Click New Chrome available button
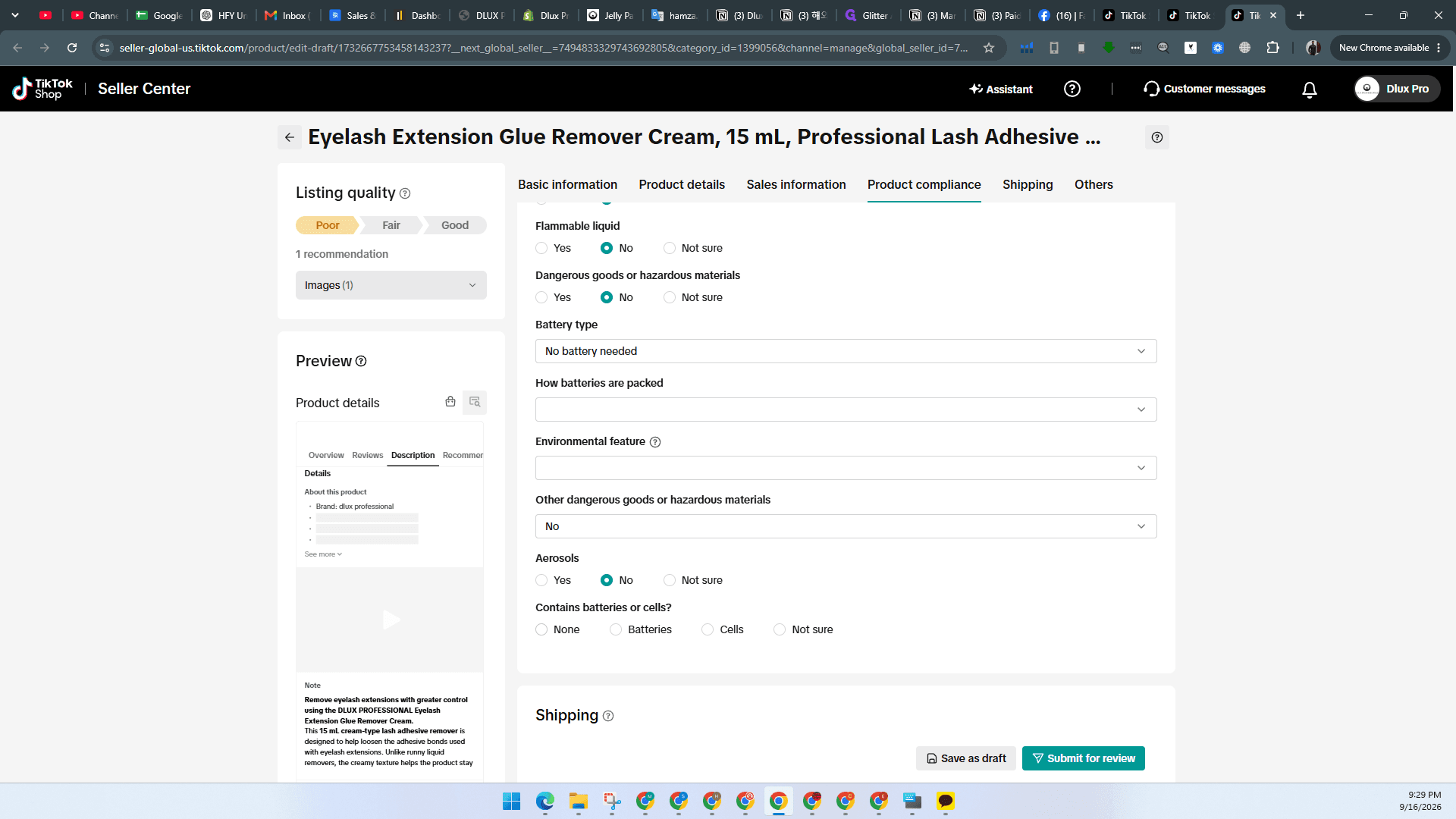The height and width of the screenshot is (819, 1456). [1389, 48]
